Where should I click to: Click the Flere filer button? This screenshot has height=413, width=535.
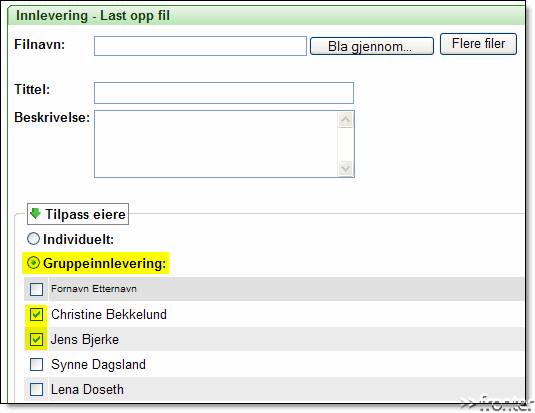(478, 44)
